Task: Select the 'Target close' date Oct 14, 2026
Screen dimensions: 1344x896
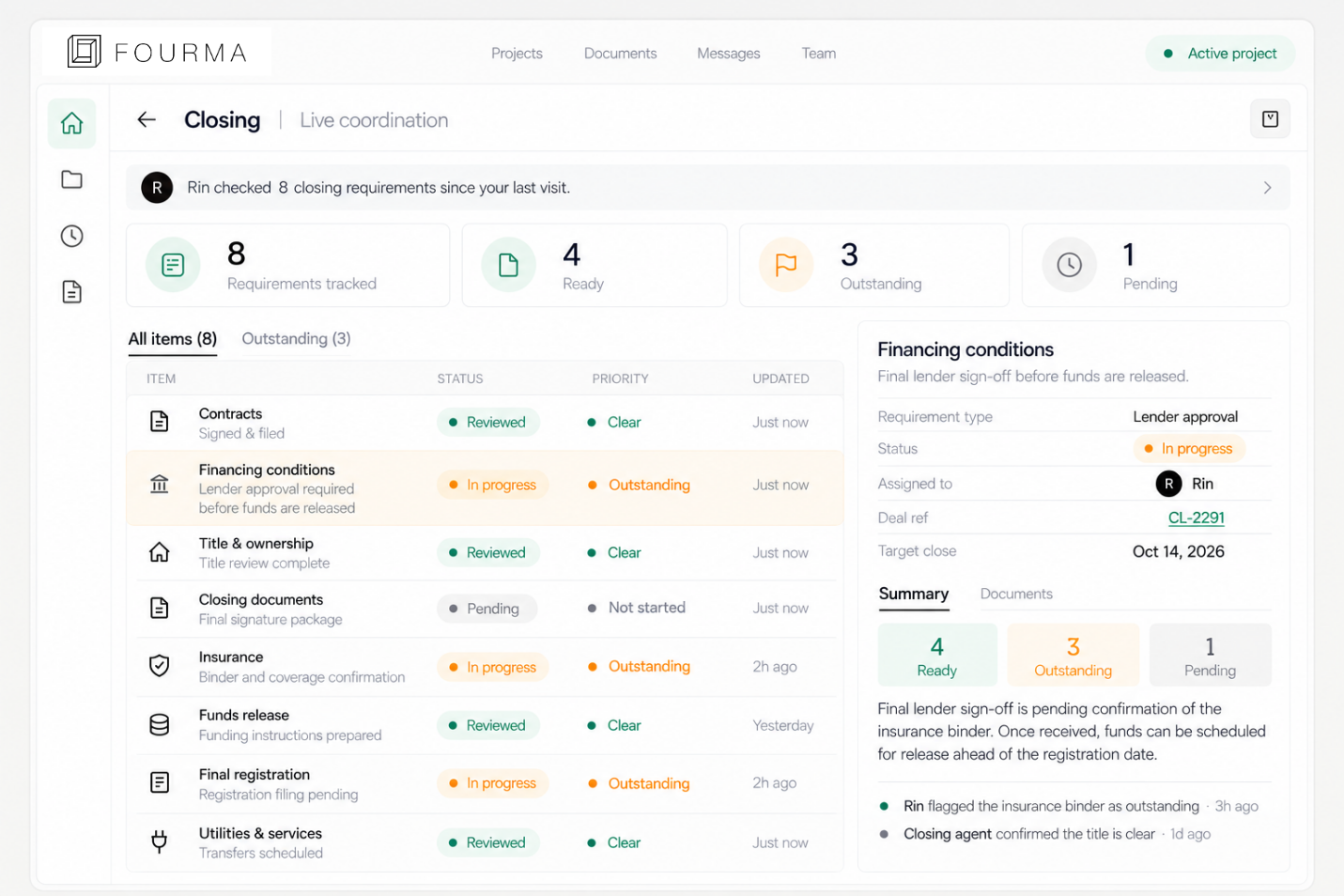Action: pos(1179,551)
